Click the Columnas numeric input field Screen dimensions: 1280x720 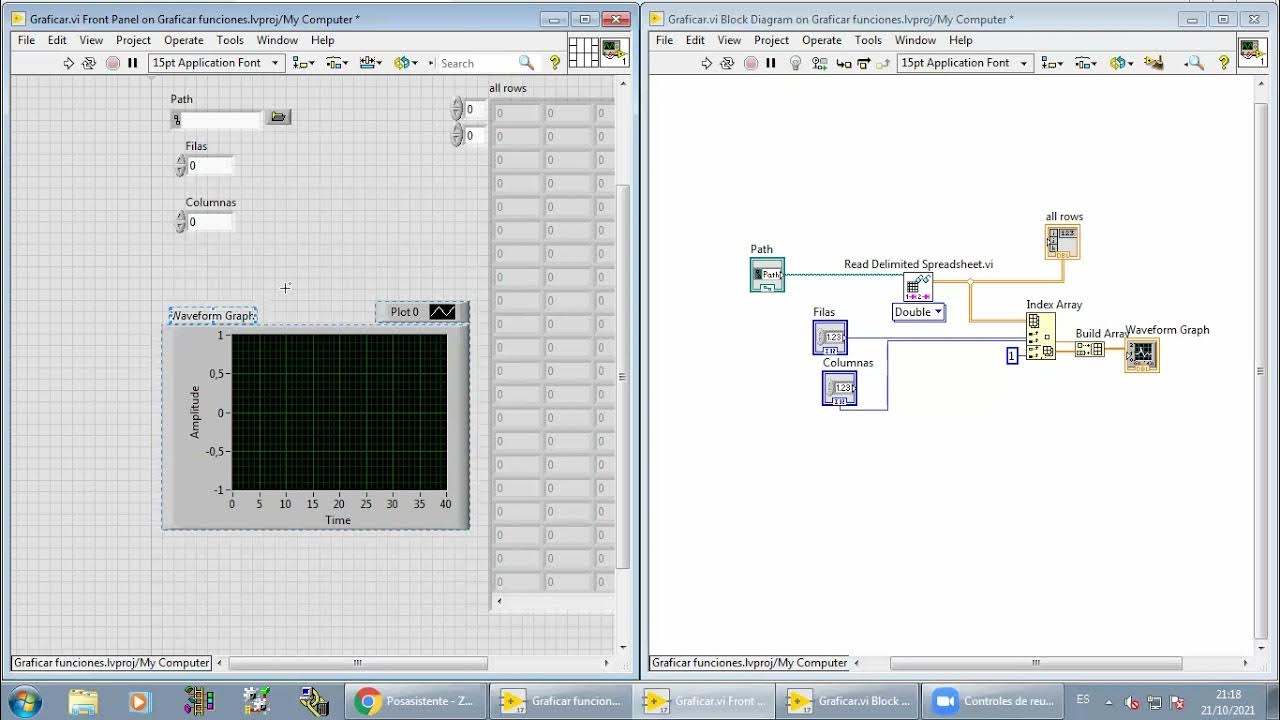210,222
